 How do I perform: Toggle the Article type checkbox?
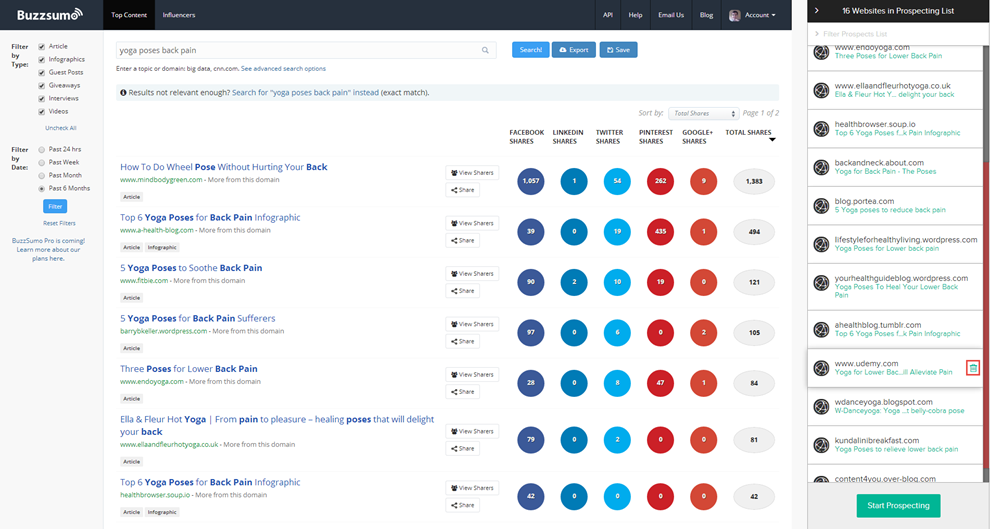click(42, 47)
